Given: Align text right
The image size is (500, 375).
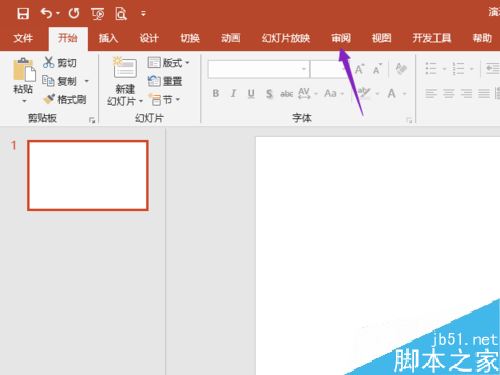Looking at the screenshot, I should [x=466, y=93].
